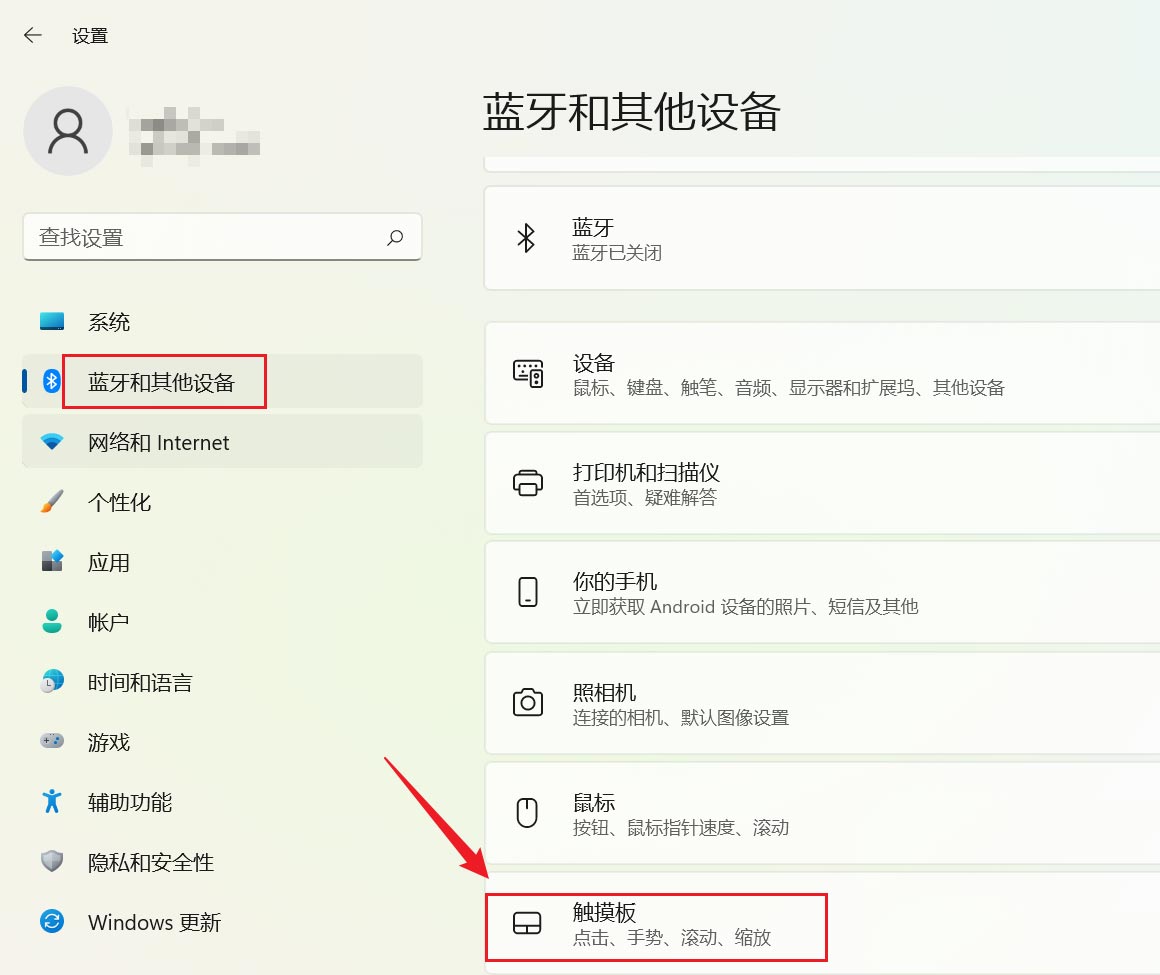Open 照相机 settings via the camera icon

pyautogui.click(x=528, y=702)
